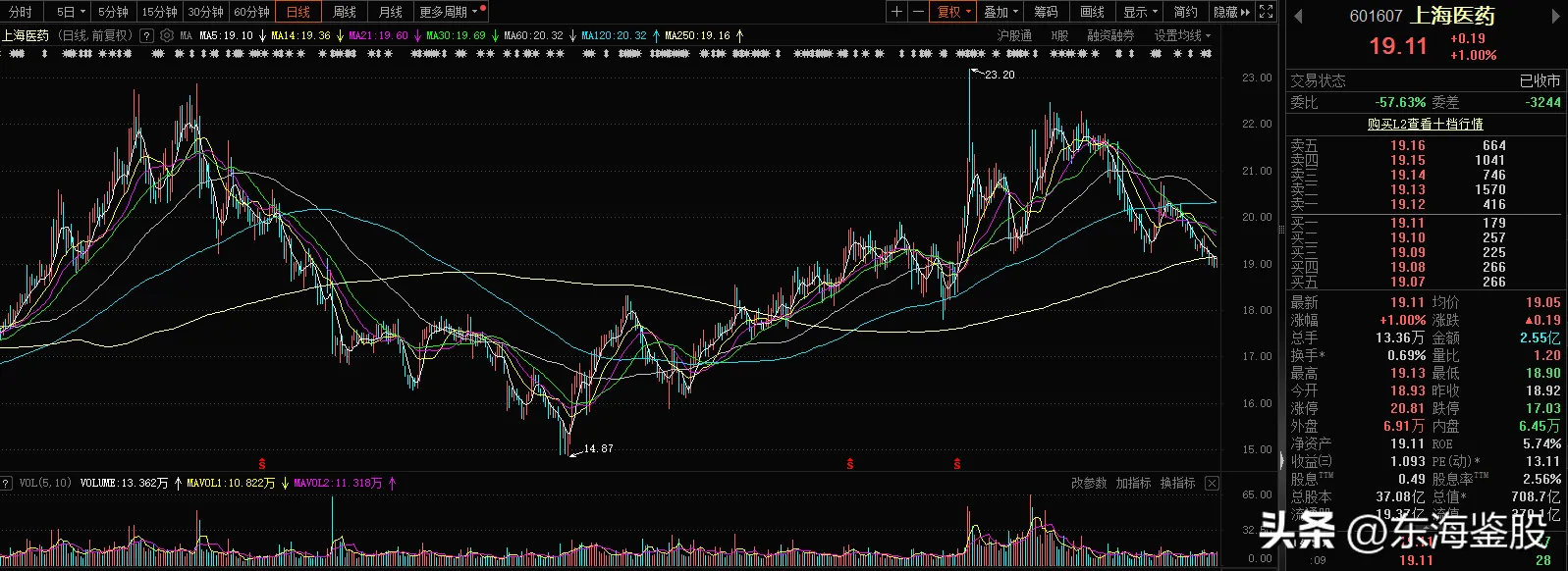1568x571 pixels.
Task: Click the 总值 value 708.7亿
Action: tap(1536, 496)
